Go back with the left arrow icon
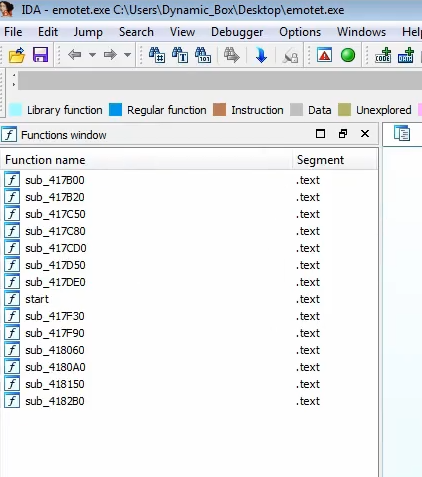The height and width of the screenshot is (477, 422). 74,55
